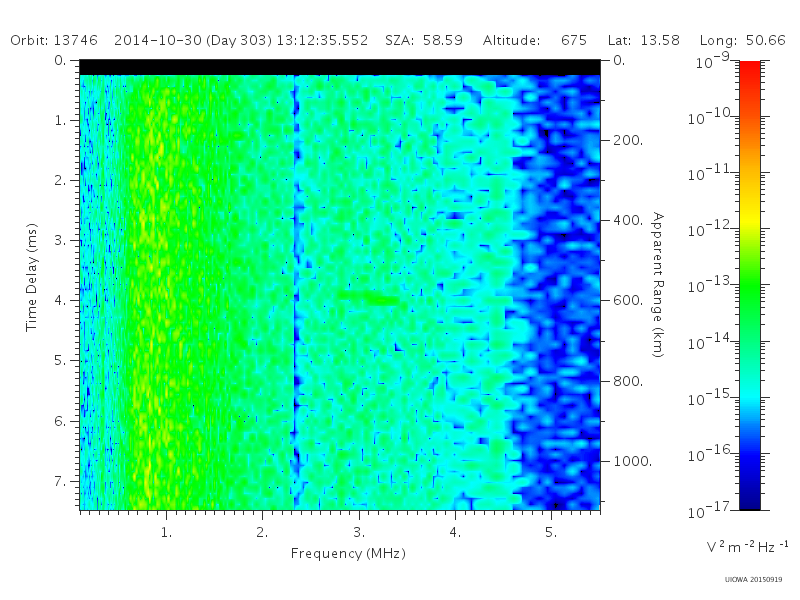Click the black band at top of spectrogram
The image size is (800, 600).
[x=340, y=67]
